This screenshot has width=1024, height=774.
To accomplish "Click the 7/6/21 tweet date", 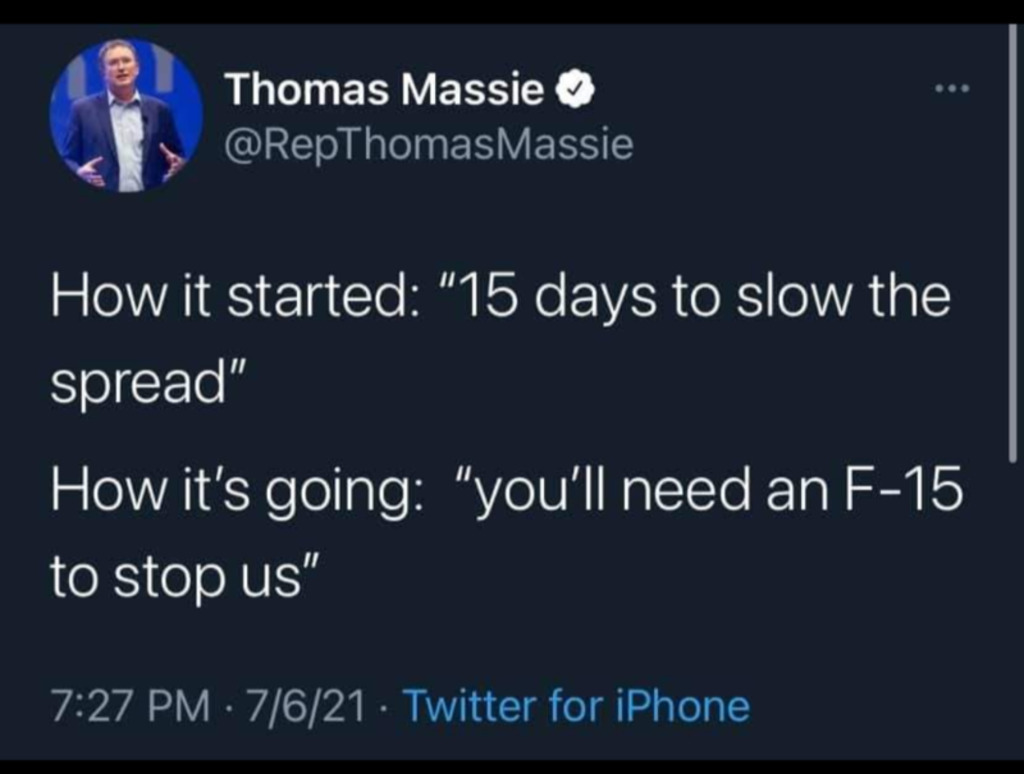I will 306,706.
